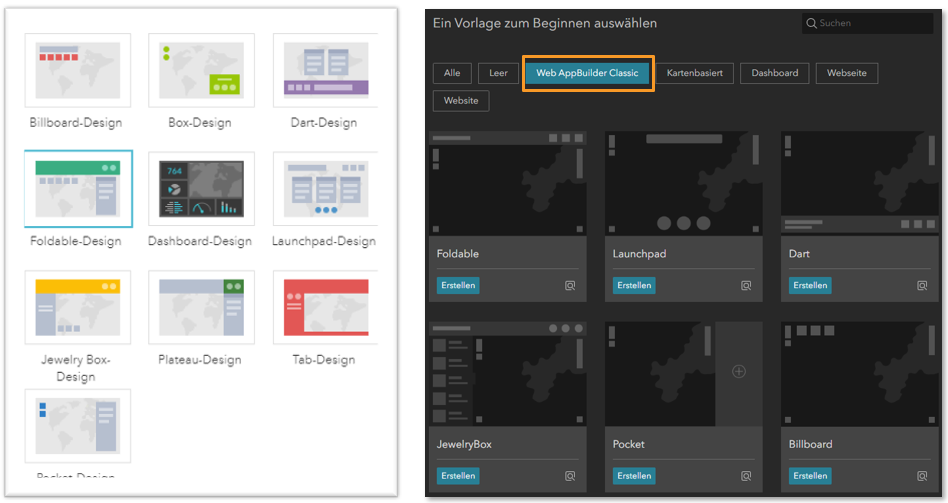948x503 pixels.
Task: Select the Webseite filter tab
Action: pyautogui.click(x=846, y=73)
